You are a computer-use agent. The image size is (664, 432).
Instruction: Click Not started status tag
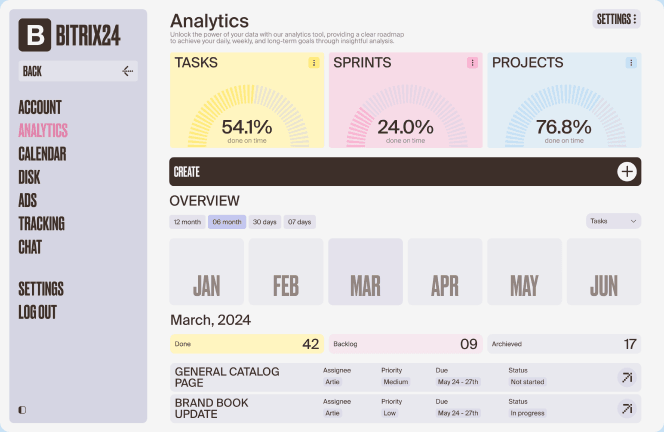click(527, 382)
